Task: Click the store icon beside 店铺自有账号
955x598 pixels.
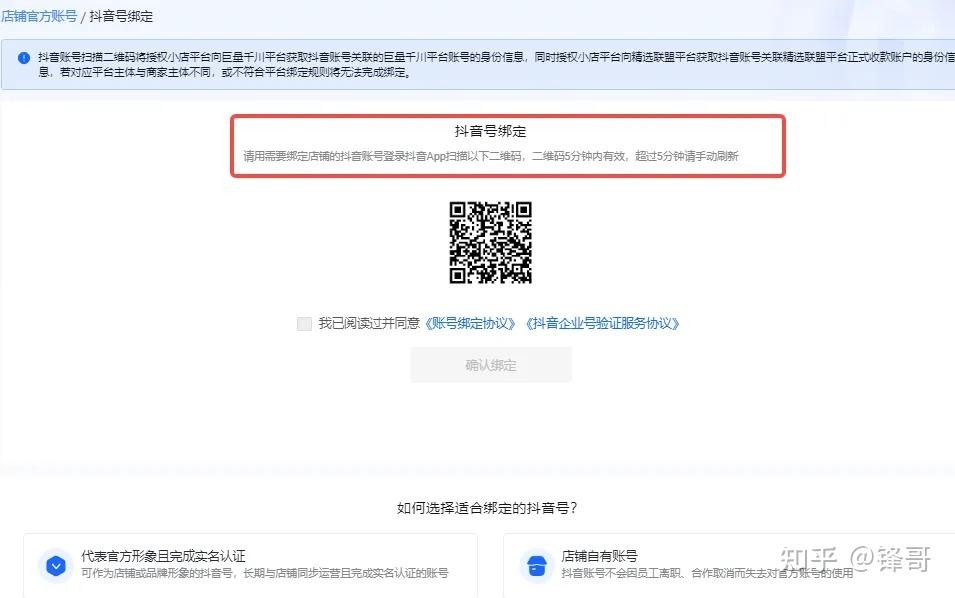Action: 537,566
